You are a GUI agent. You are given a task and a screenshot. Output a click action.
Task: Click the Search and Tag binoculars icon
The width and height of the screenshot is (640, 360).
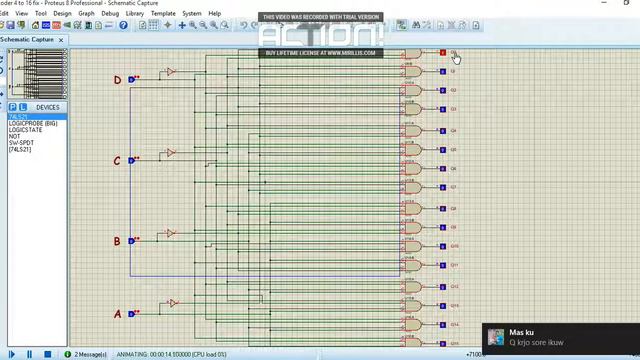416,25
